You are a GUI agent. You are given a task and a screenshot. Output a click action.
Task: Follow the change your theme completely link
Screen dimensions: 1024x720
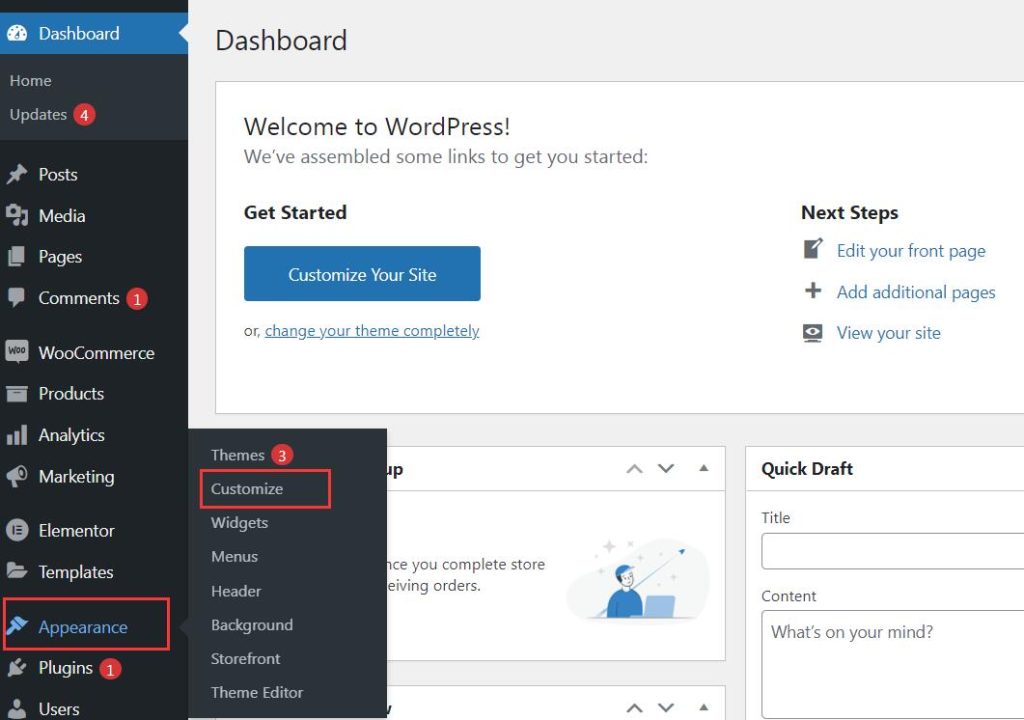372,331
